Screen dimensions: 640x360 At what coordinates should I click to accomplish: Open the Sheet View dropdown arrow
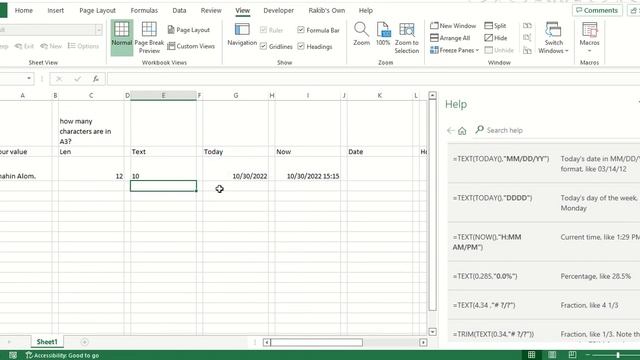pos(99,30)
